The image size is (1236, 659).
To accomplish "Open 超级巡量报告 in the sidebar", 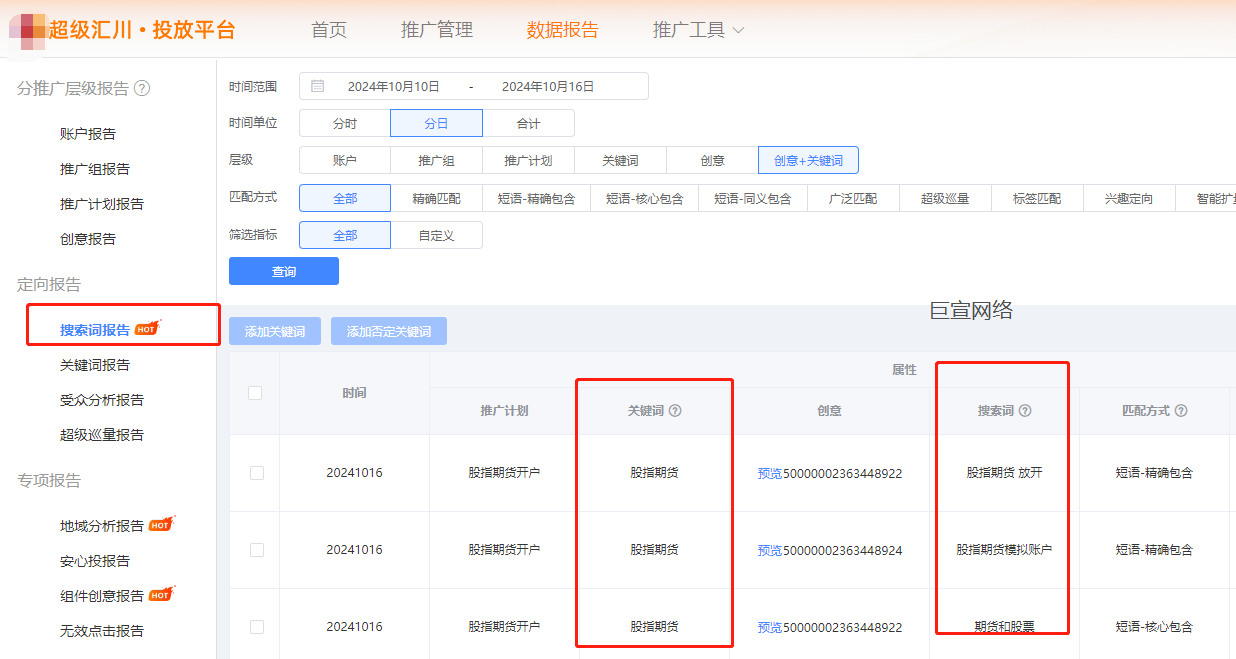I will [x=102, y=435].
